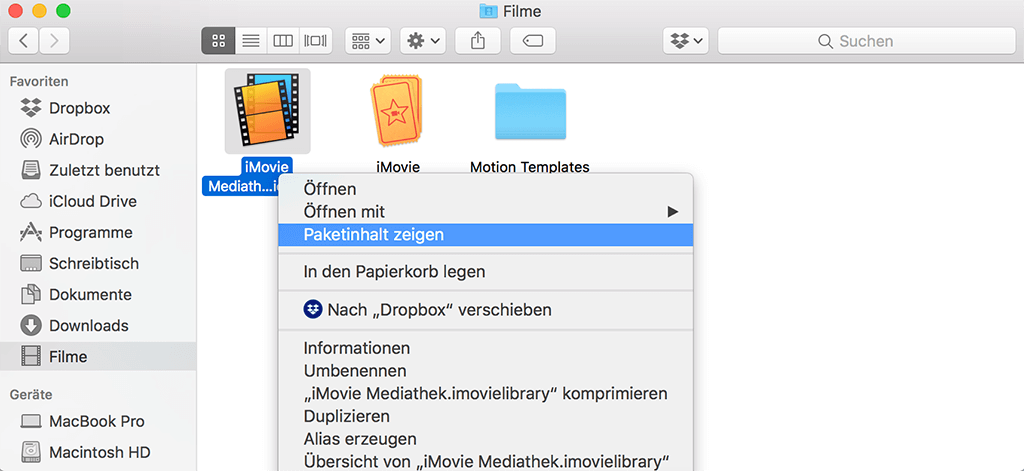This screenshot has height=471, width=1024.
Task: Select AirDrop in the sidebar
Action: click(x=98, y=139)
